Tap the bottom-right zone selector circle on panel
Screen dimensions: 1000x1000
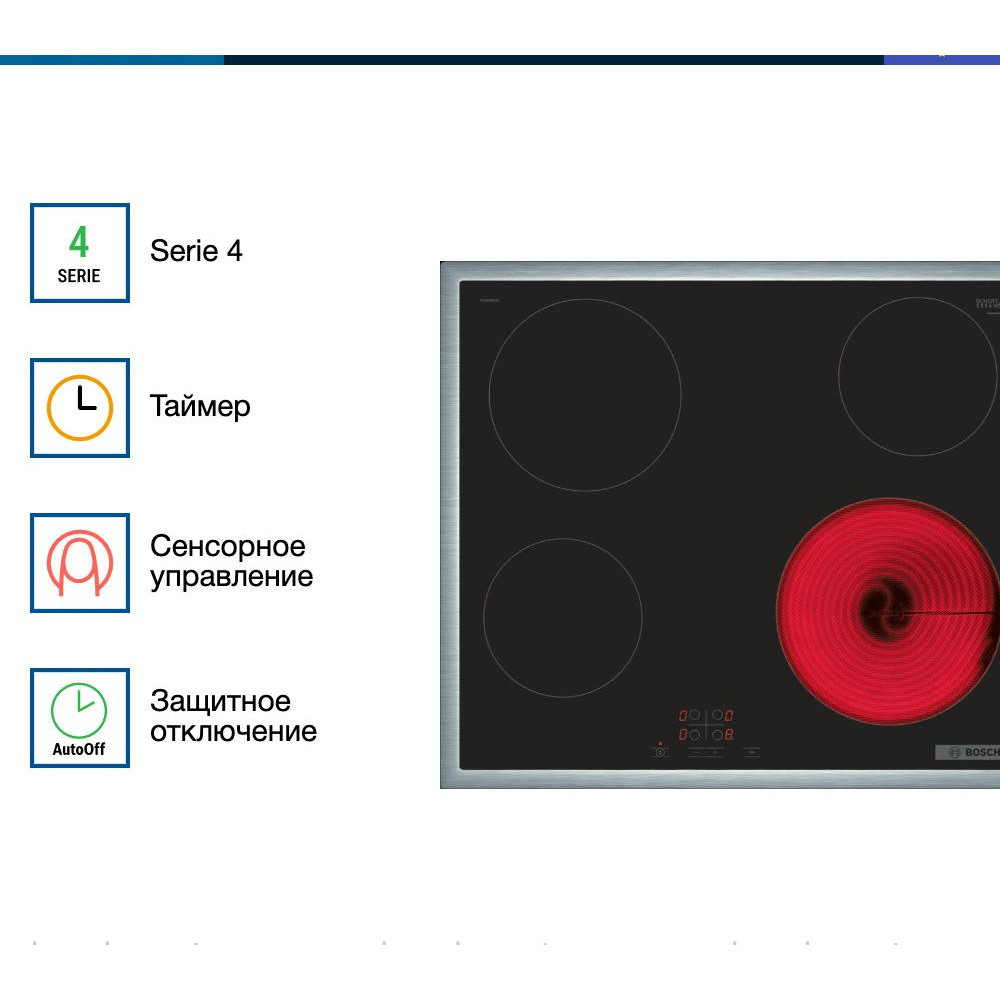(718, 734)
